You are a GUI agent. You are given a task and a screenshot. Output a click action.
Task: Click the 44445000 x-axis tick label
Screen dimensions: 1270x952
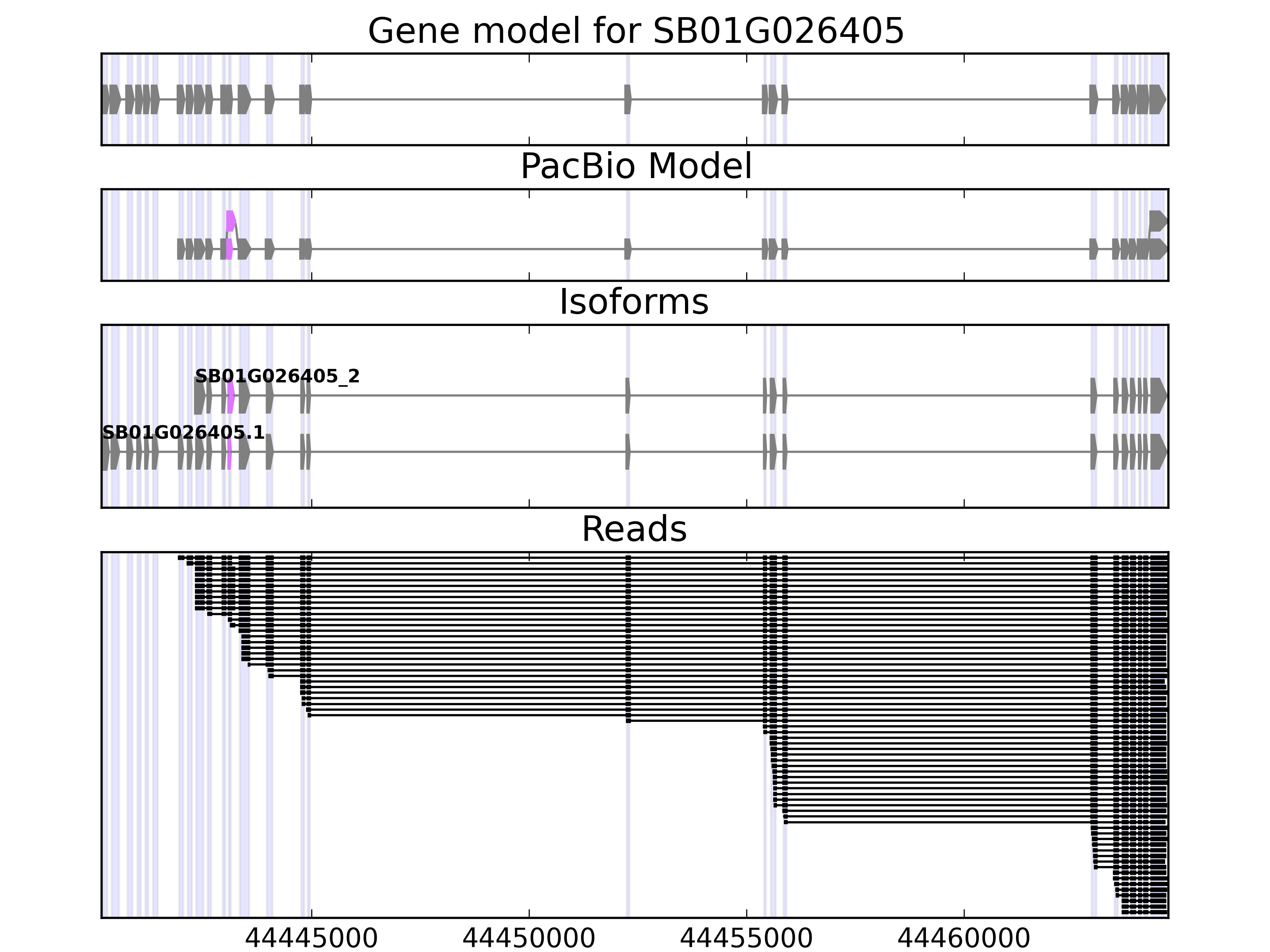coord(311,939)
